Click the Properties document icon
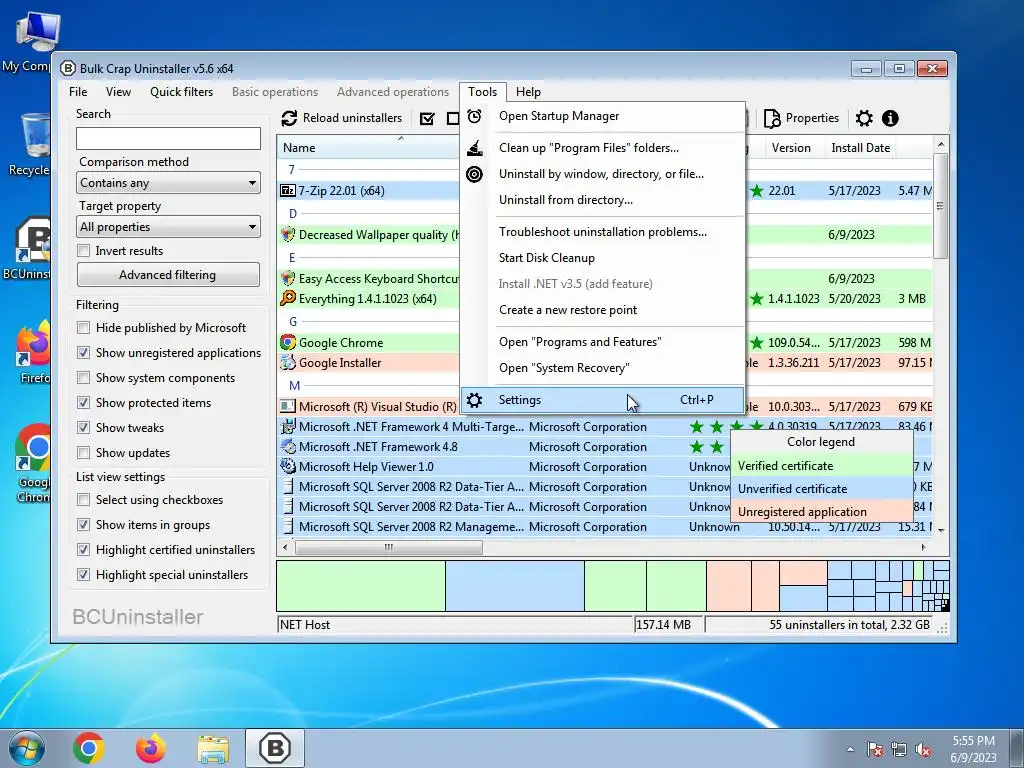Viewport: 1024px width, 768px height. coord(772,118)
